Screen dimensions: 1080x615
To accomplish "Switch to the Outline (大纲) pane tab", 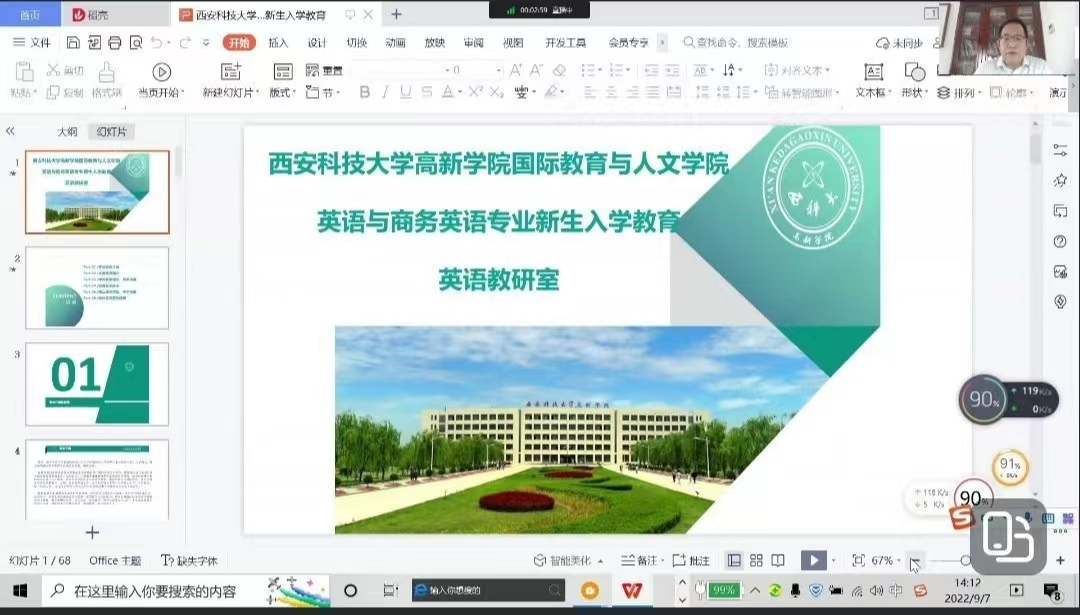I will coord(67,132).
